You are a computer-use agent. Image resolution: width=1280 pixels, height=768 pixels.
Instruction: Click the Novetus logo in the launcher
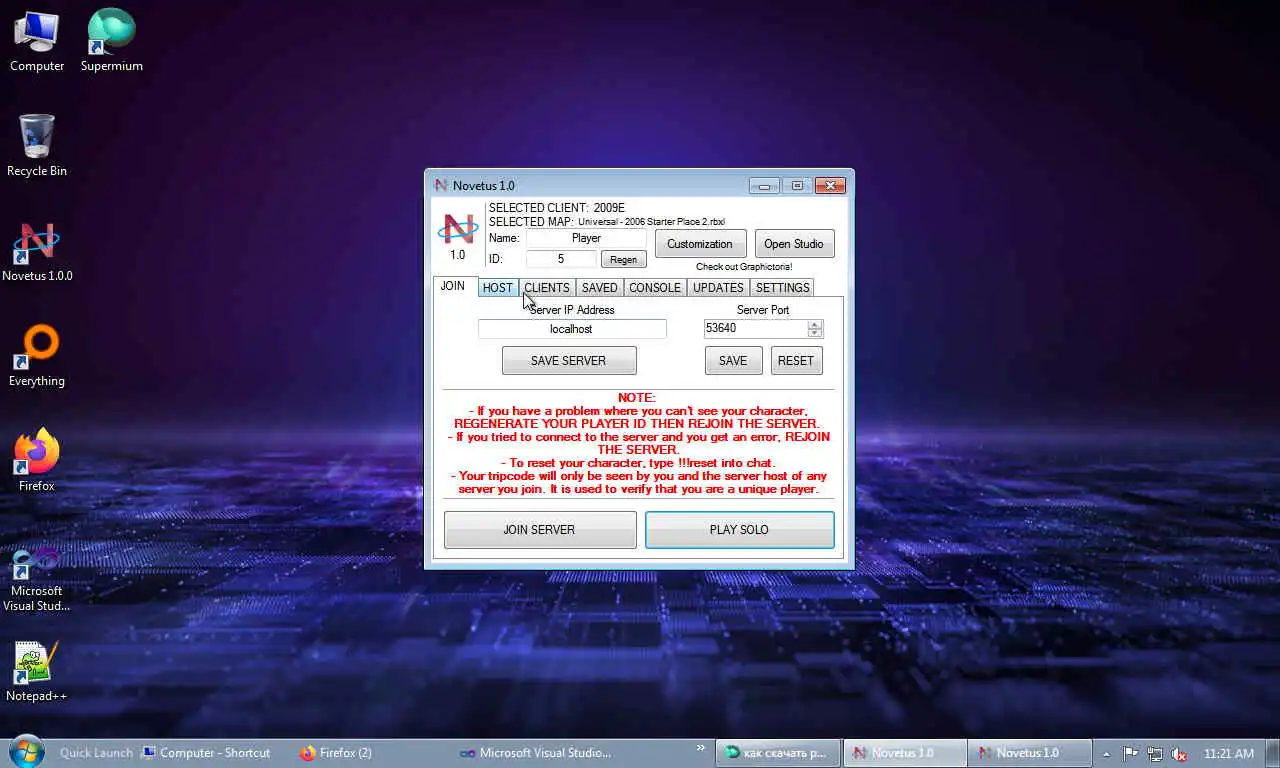coord(458,230)
